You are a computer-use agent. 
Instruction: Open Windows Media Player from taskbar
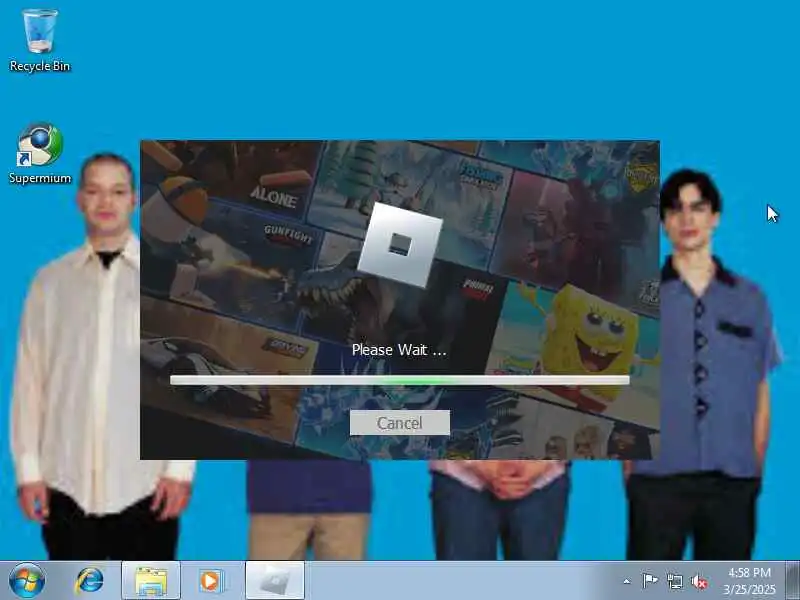point(211,581)
